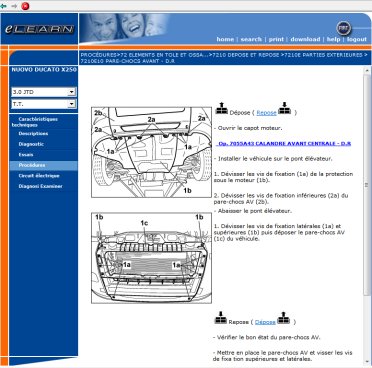The image size is (372, 368).
Task: Click the red stop button in toolbar
Action: pos(25,6)
